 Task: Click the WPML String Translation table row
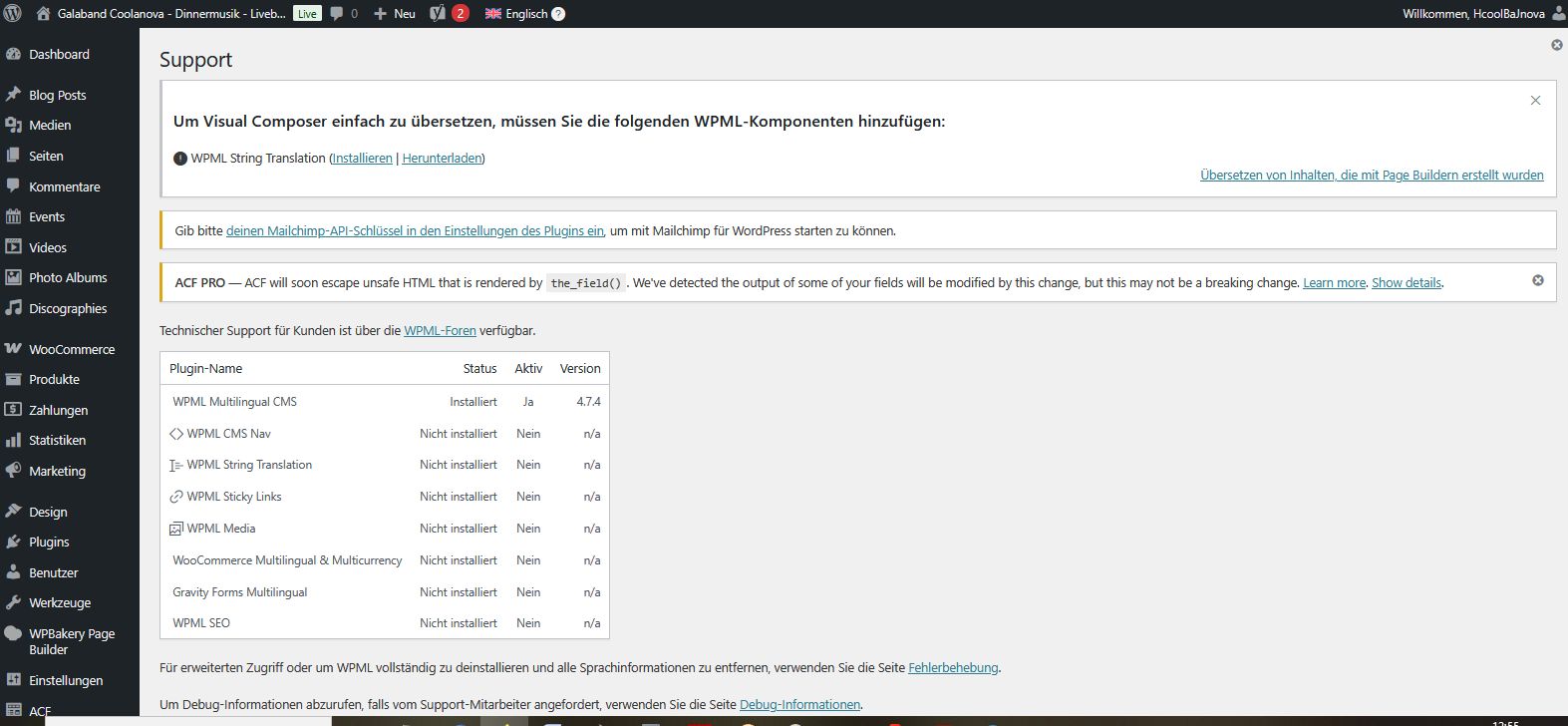[385, 465]
